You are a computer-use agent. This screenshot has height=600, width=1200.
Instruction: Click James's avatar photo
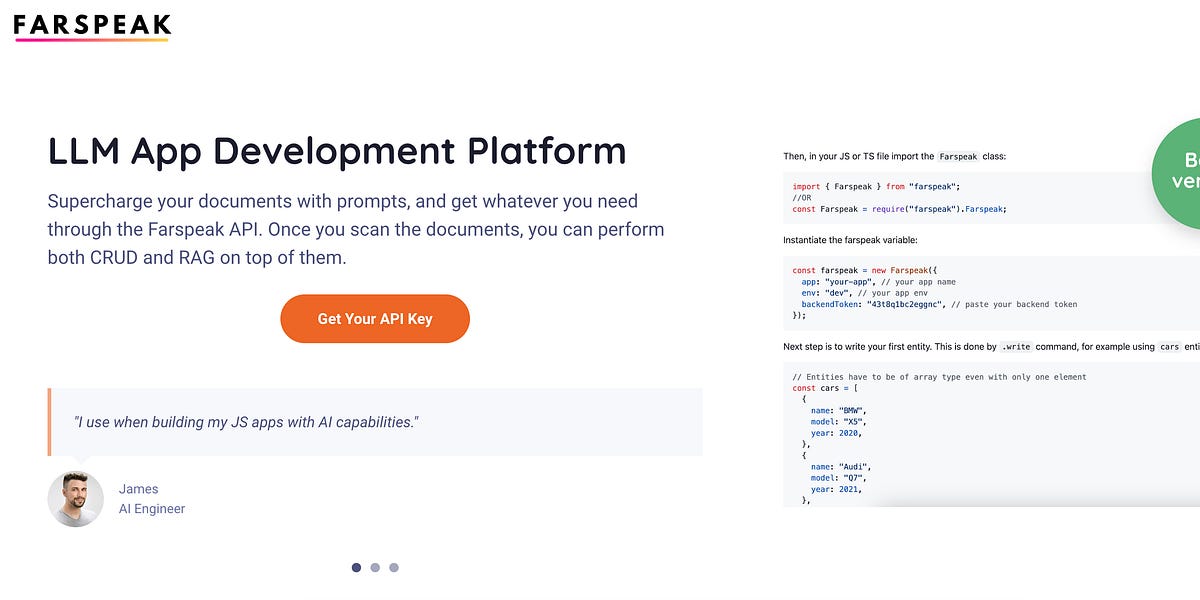coord(75,498)
